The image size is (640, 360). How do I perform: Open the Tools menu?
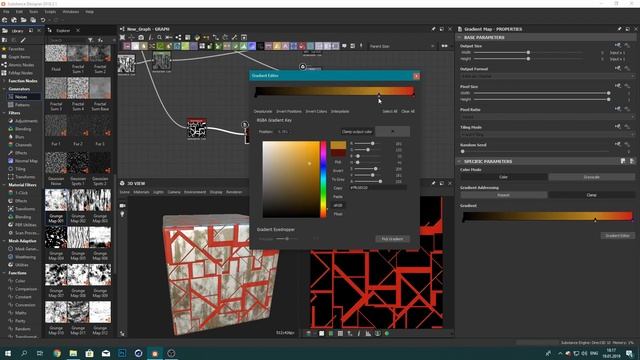tap(33, 12)
